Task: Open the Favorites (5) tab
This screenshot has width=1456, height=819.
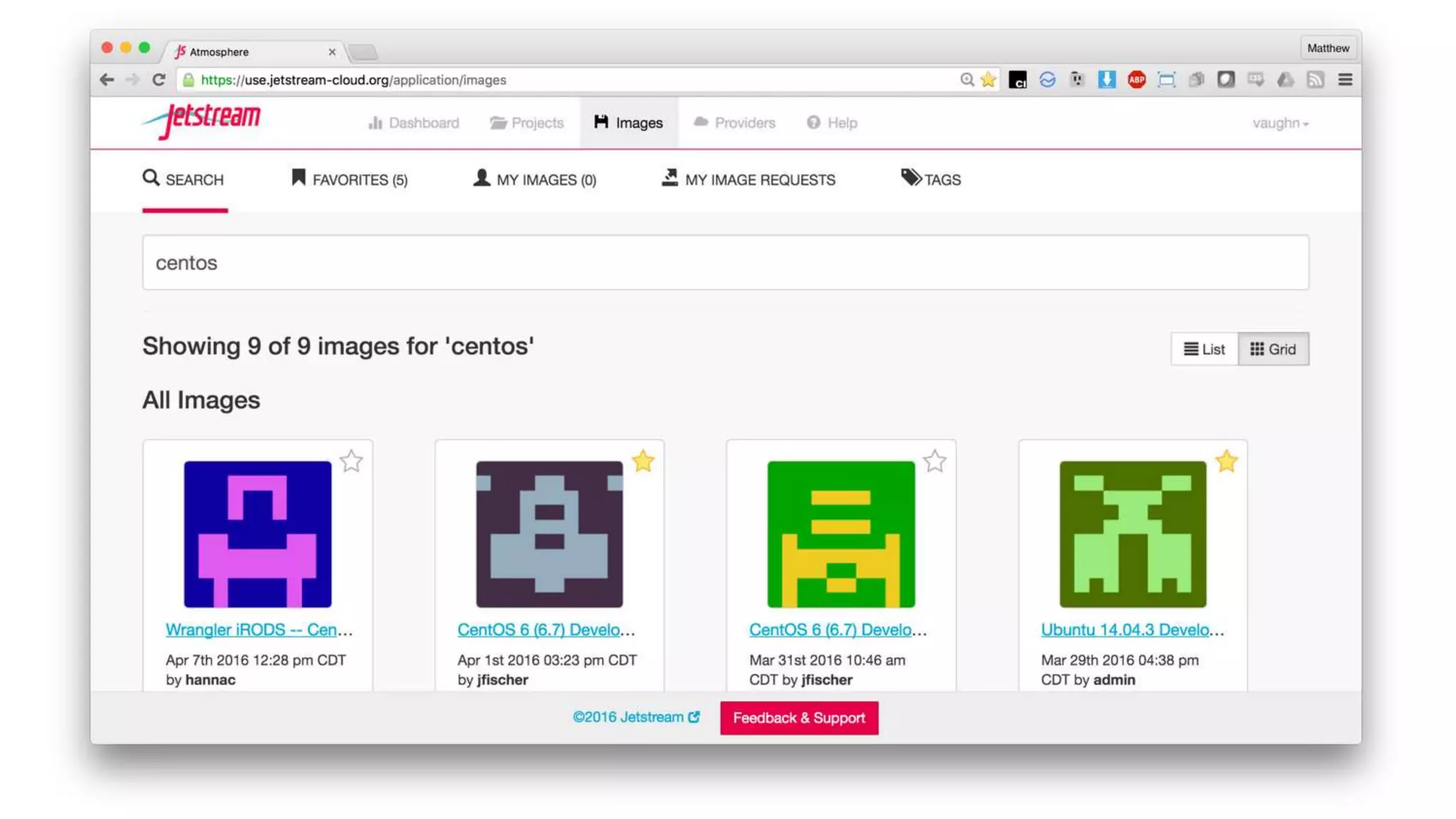Action: [350, 180]
